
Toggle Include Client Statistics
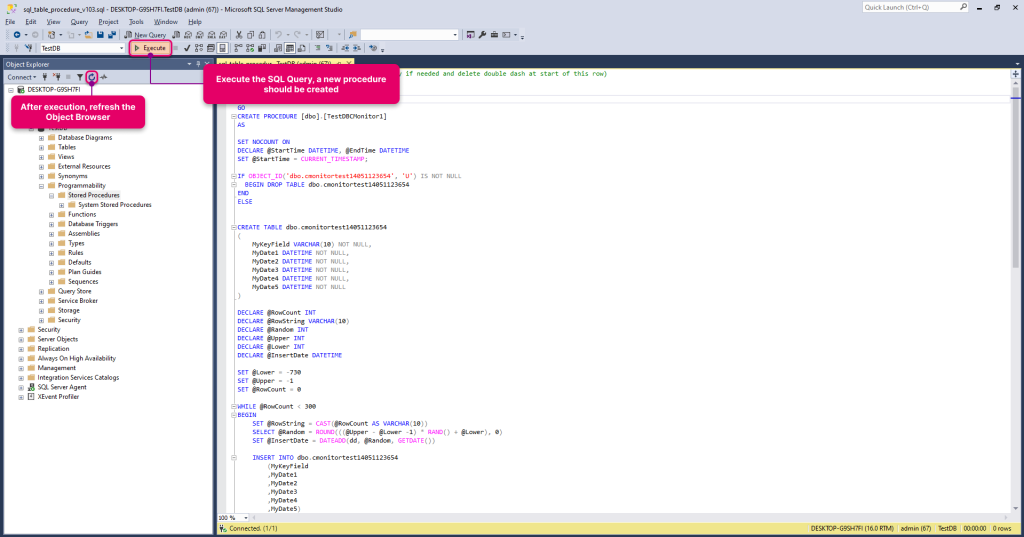[x=261, y=48]
